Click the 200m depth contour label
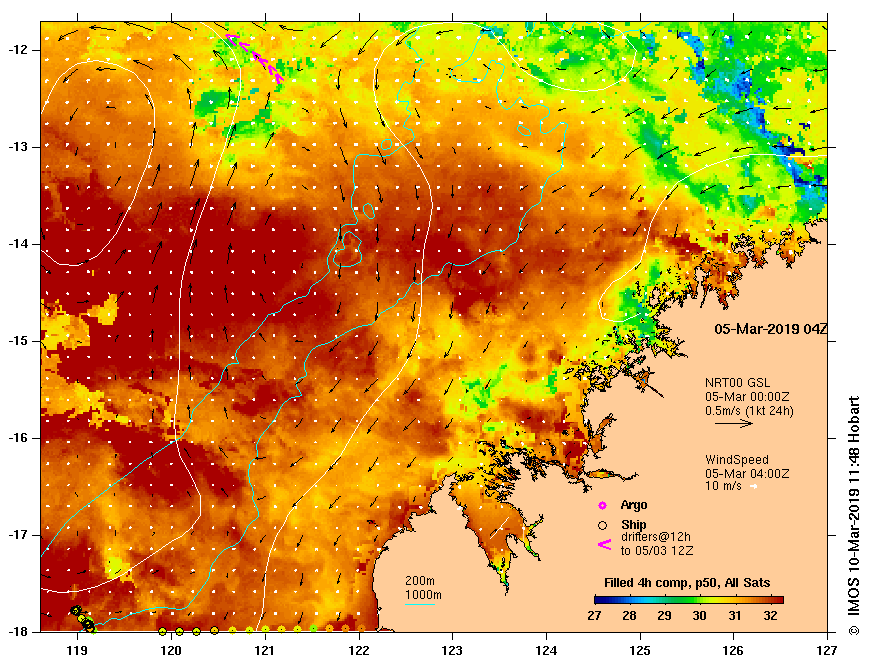 point(420,581)
